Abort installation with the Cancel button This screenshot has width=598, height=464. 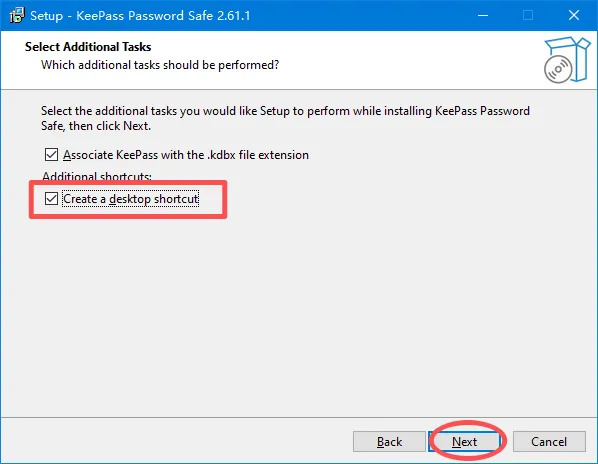tap(549, 442)
